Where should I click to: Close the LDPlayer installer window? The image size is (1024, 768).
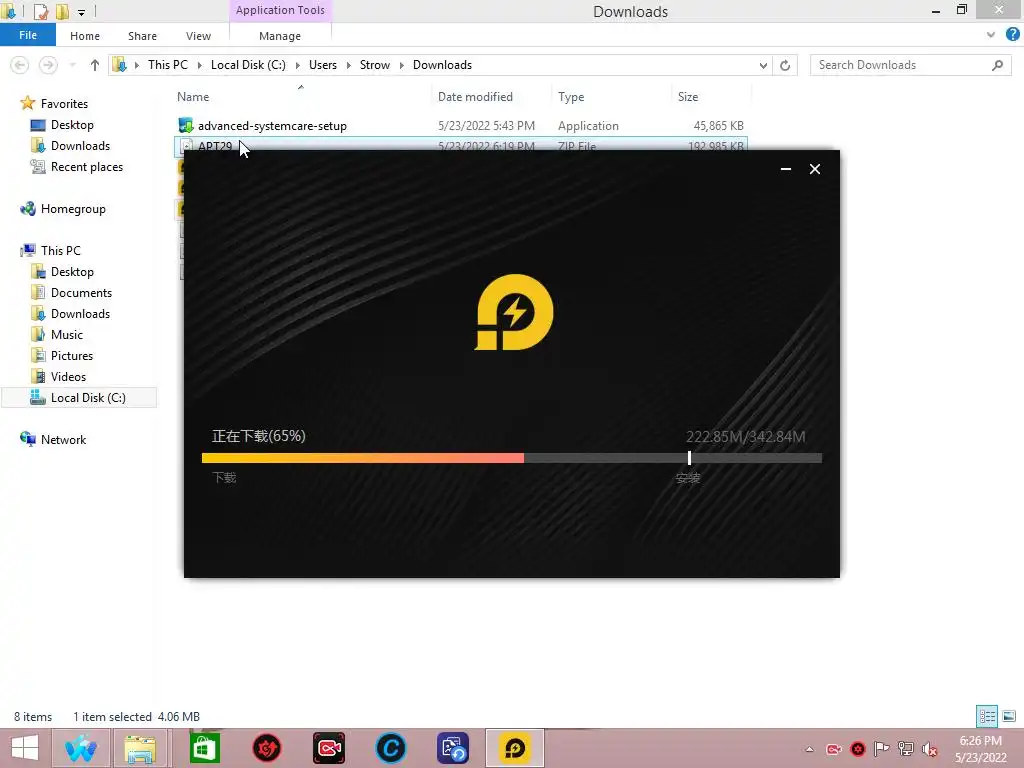814,169
